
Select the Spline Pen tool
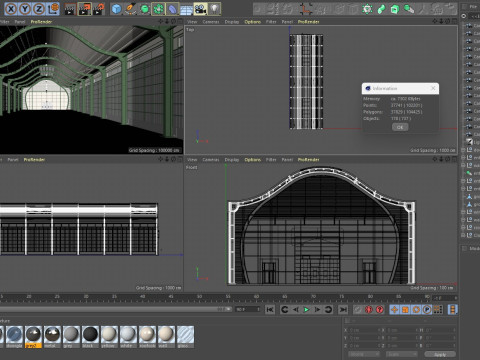coord(130,9)
